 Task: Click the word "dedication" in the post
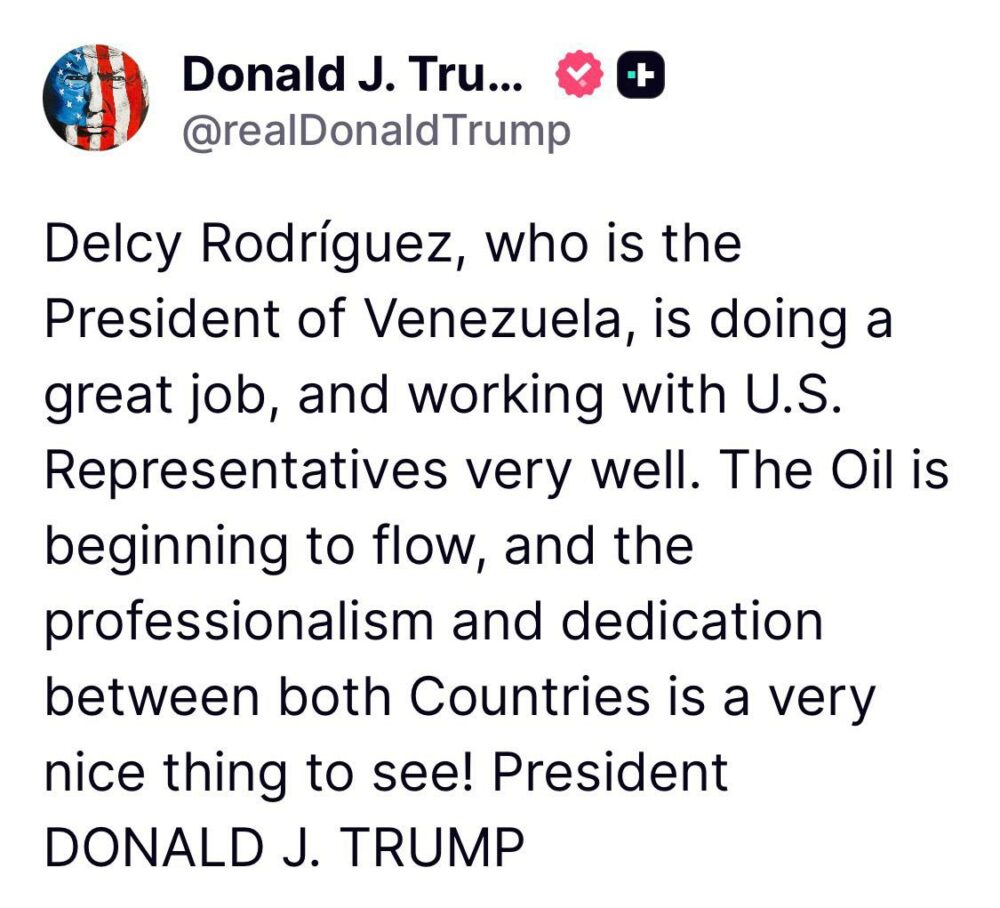tap(691, 621)
